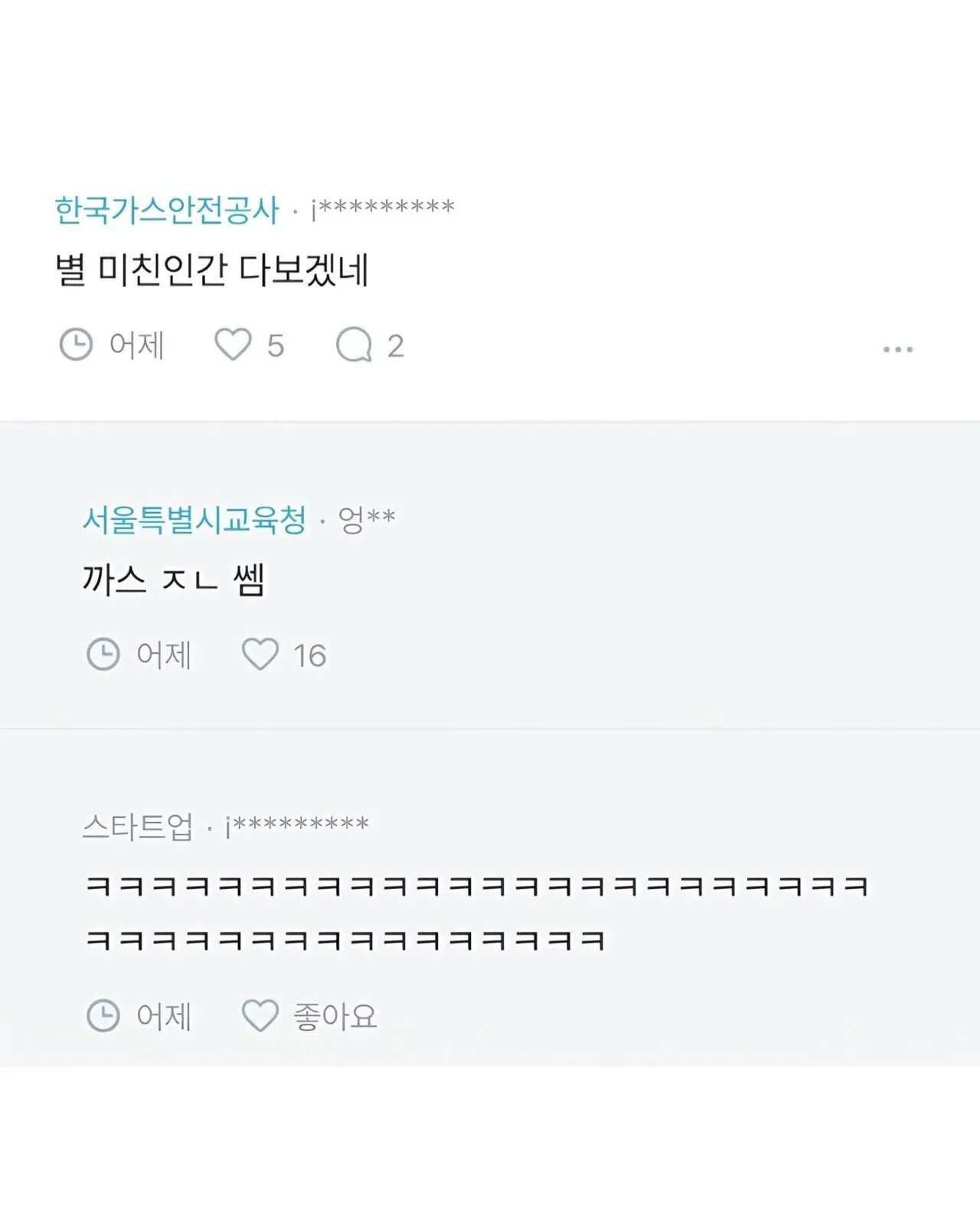This screenshot has height=1225, width=980.
Task: Open replies via the speech bubble icon
Action: (354, 345)
